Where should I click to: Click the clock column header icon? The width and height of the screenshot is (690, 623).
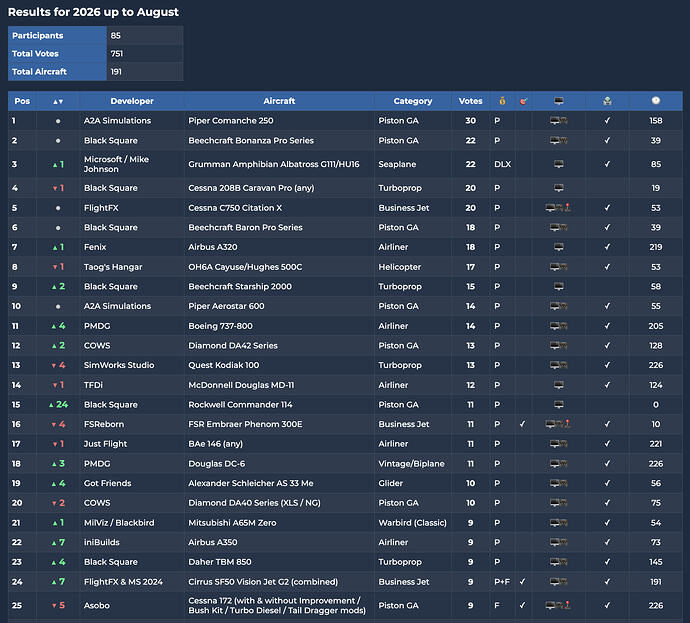tap(656, 101)
